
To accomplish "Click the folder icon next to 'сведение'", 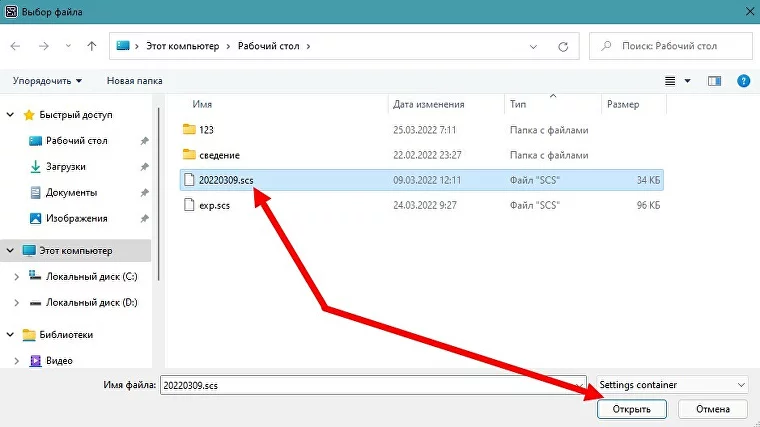I will (189, 155).
